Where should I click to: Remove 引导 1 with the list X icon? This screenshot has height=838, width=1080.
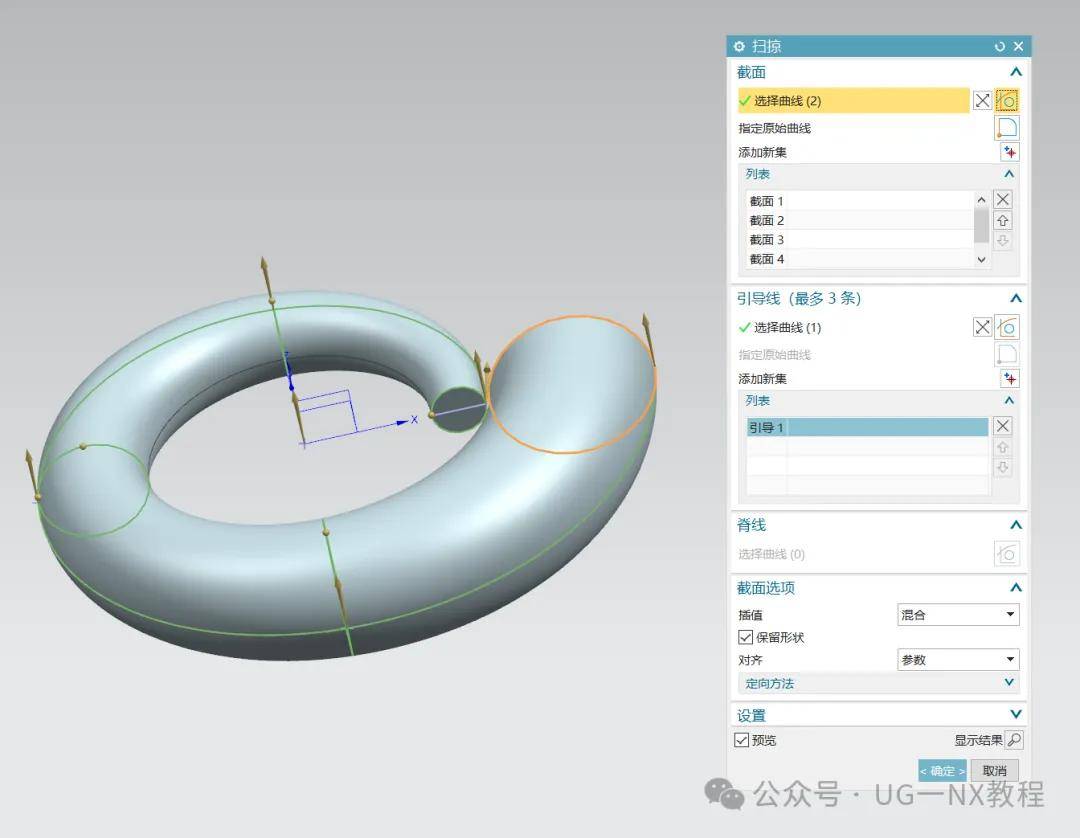tap(1003, 426)
